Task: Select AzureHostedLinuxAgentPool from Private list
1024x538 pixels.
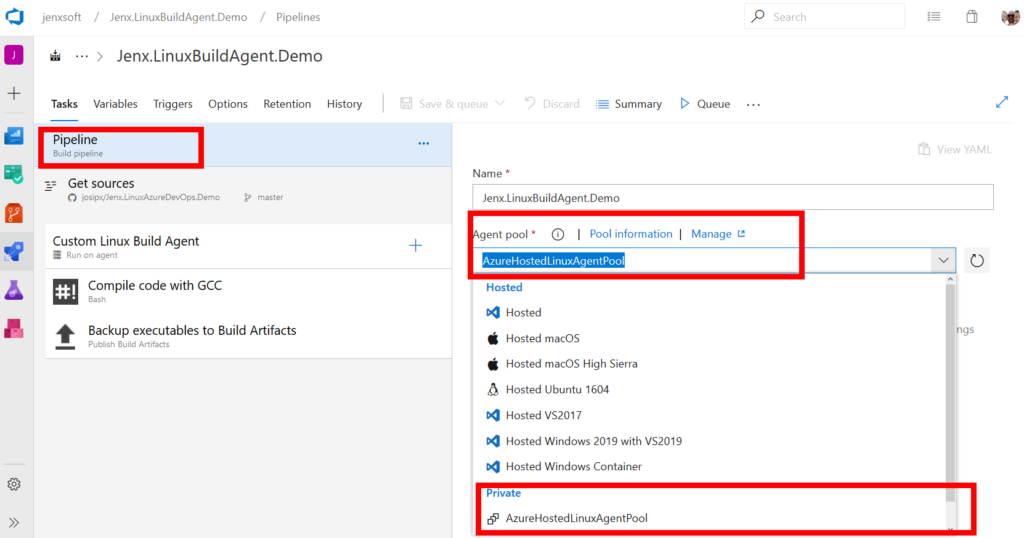Action: click(709, 518)
